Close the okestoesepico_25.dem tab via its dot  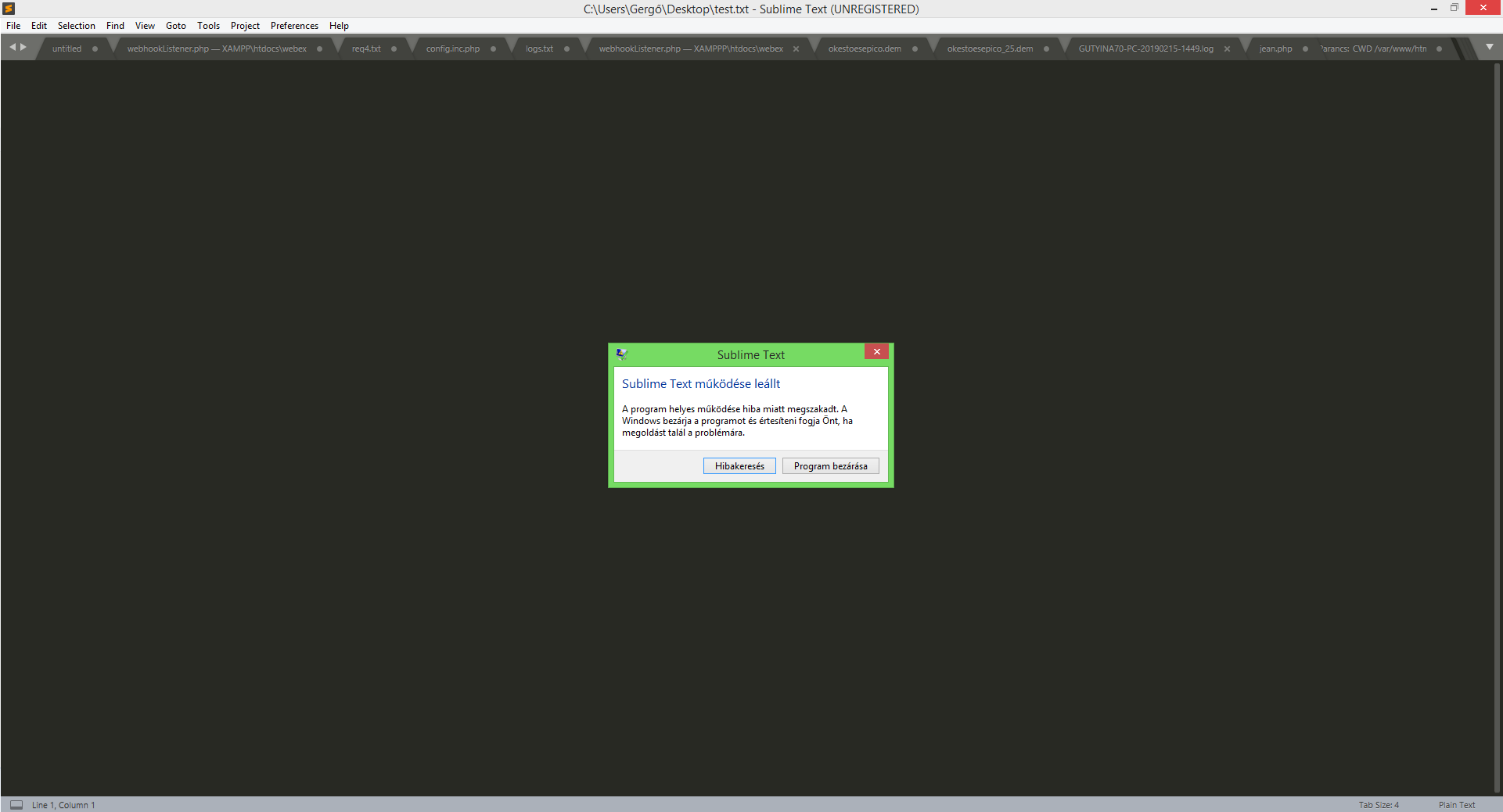tap(1046, 49)
